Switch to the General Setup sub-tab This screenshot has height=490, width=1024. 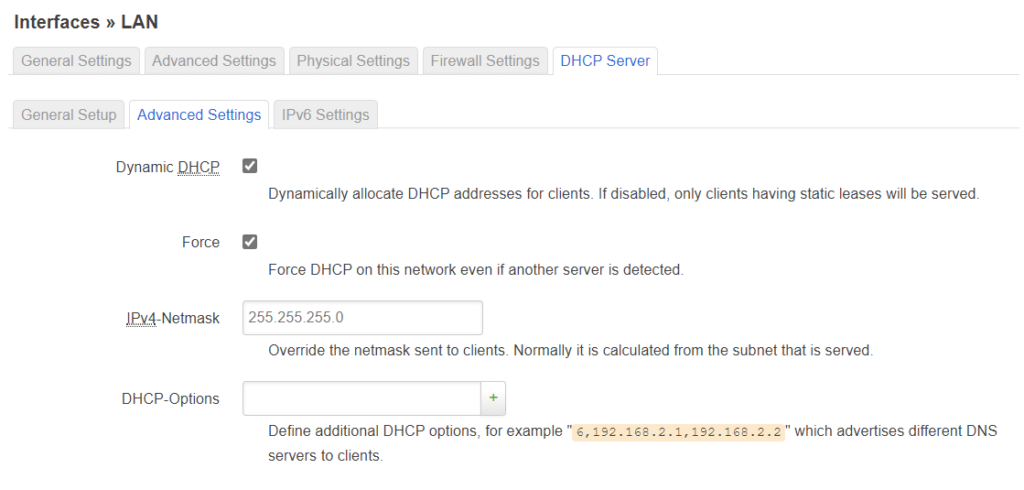(69, 115)
